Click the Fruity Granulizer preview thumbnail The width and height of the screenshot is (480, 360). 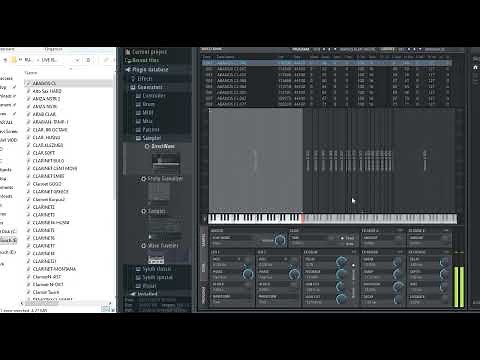click(x=159, y=193)
